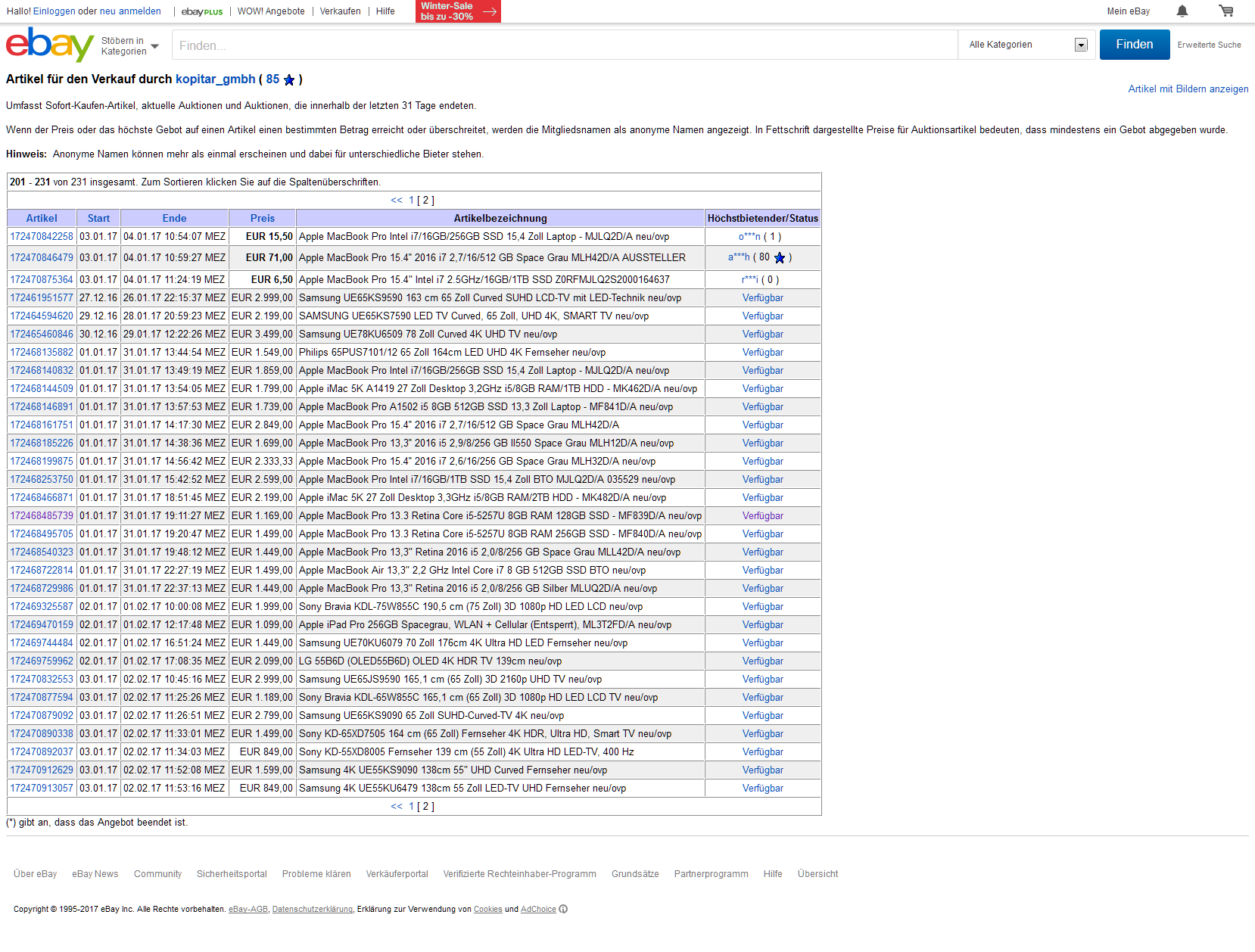Go to page 1 of results at top
This screenshot has height=952, width=1255.
coord(411,201)
